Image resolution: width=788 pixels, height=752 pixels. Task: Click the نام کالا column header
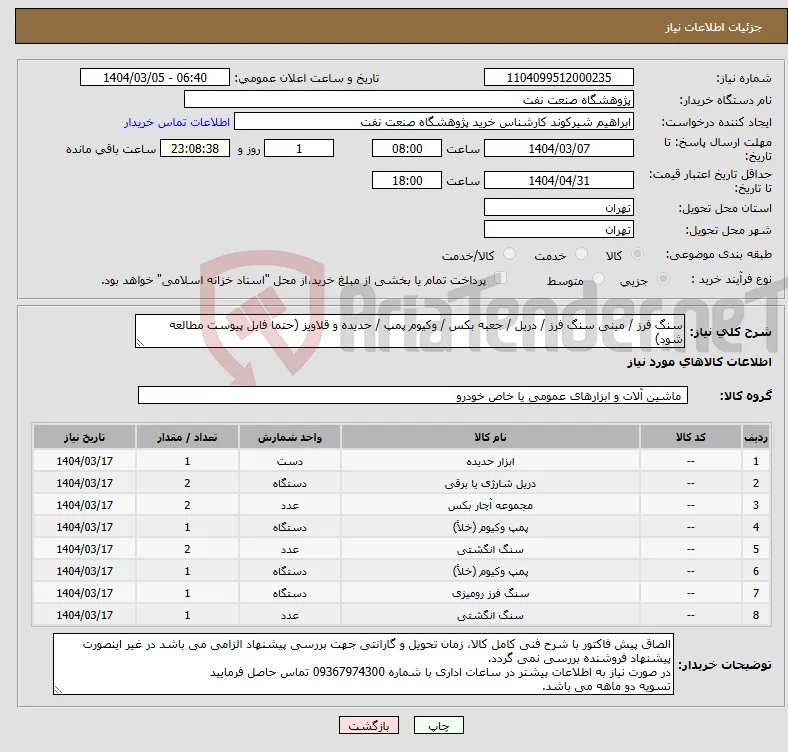coord(490,437)
